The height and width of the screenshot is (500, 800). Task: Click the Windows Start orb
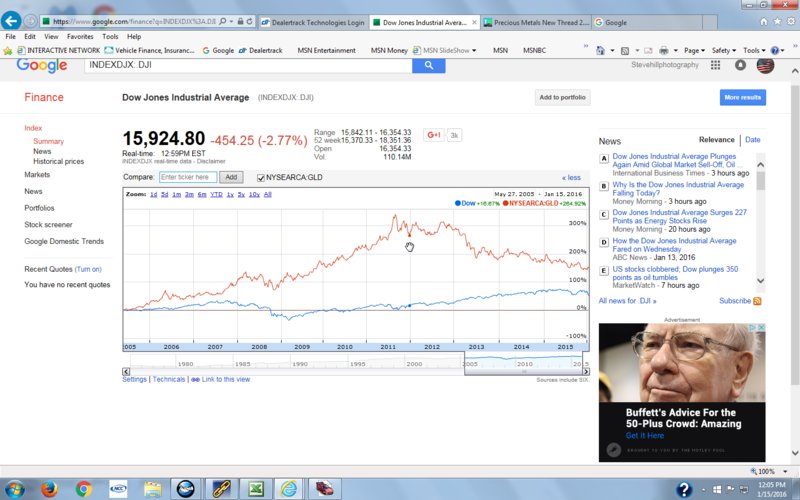[14, 489]
